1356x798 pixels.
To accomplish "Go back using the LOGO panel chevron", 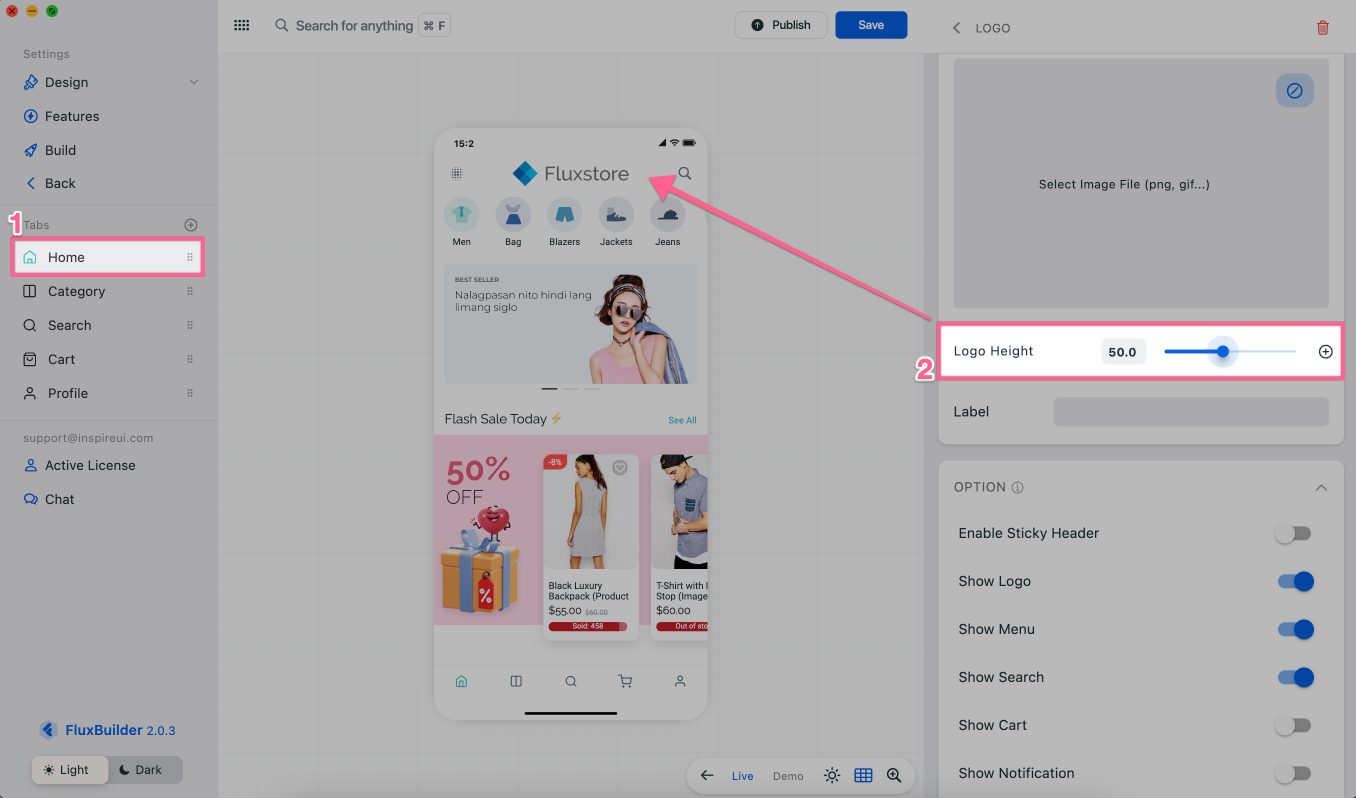I will pyautogui.click(x=956, y=28).
